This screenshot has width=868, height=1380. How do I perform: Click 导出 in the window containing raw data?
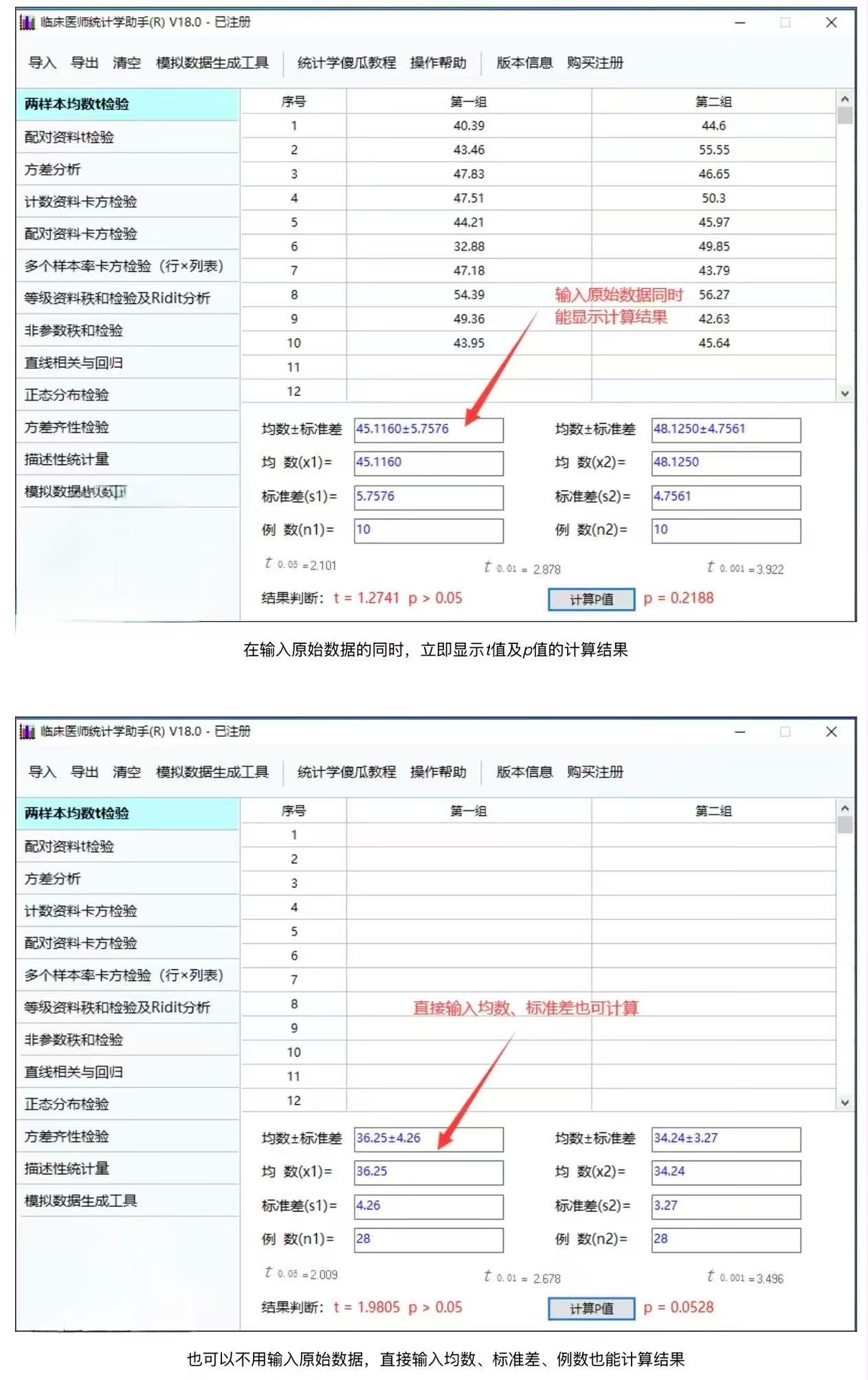pyautogui.click(x=84, y=63)
